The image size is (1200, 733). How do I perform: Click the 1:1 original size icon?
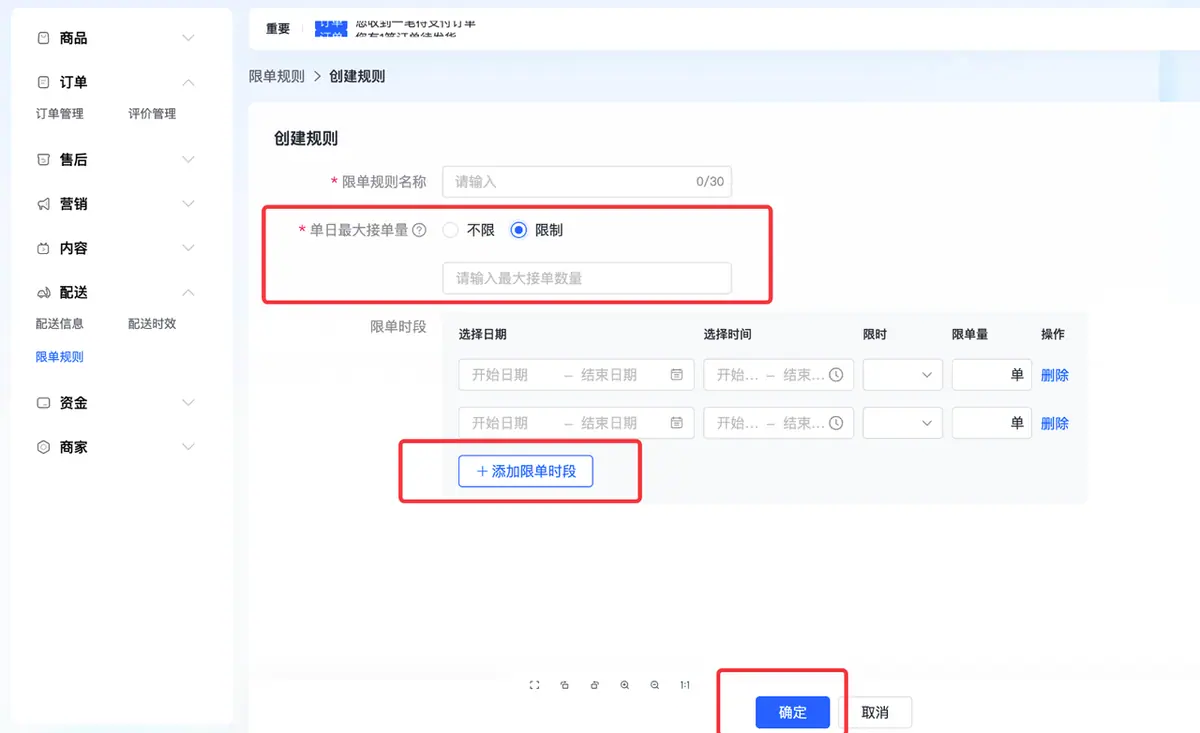[685, 685]
